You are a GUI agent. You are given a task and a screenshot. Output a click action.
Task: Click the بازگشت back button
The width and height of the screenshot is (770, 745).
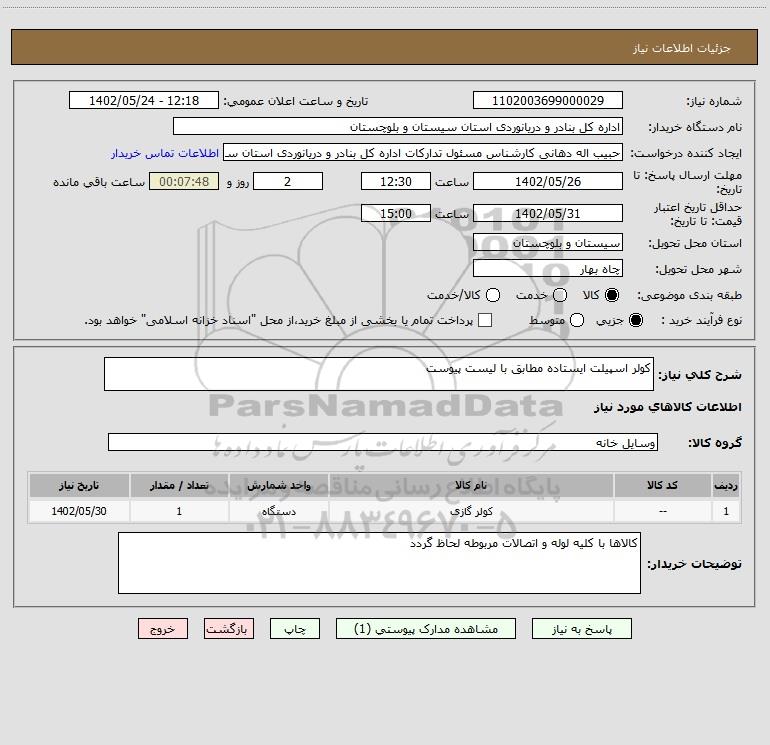229,629
